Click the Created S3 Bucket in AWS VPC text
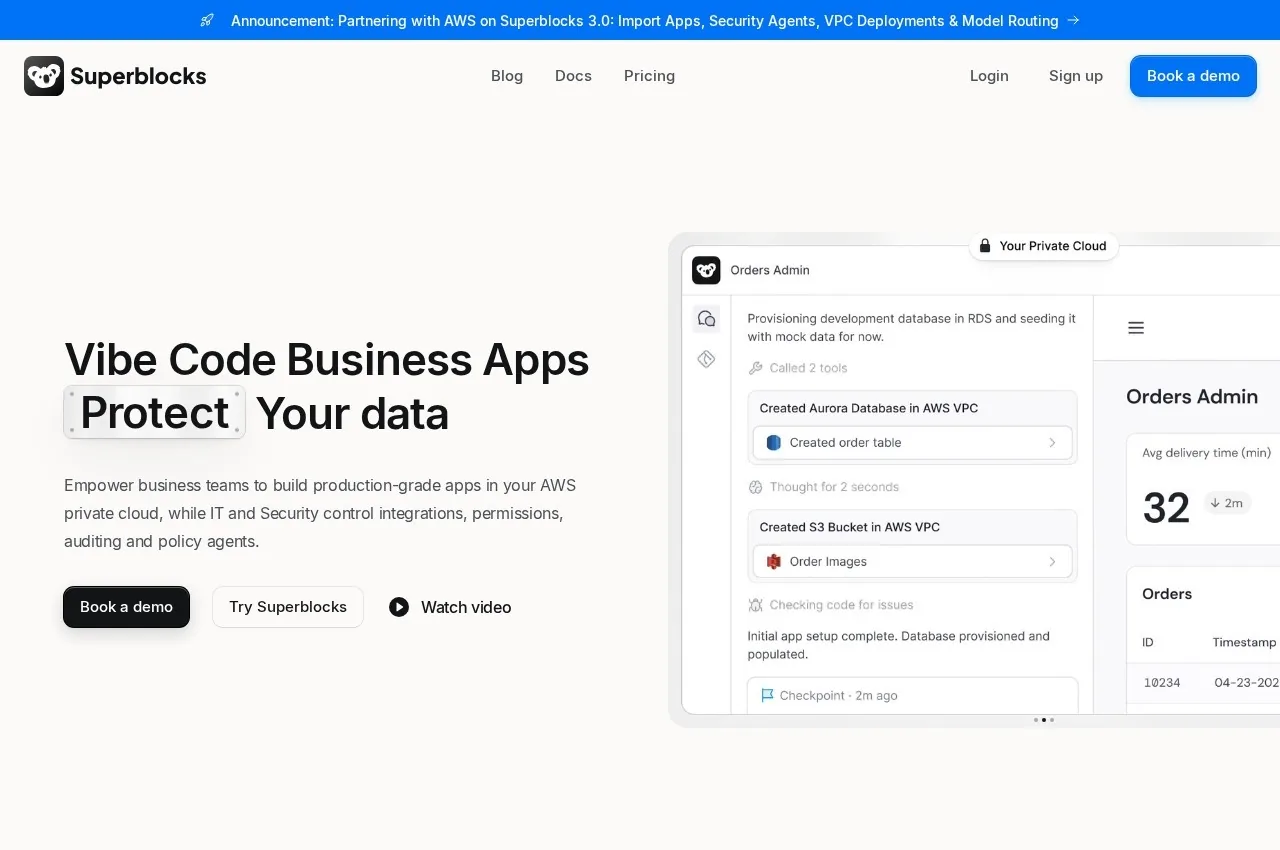 [x=850, y=527]
